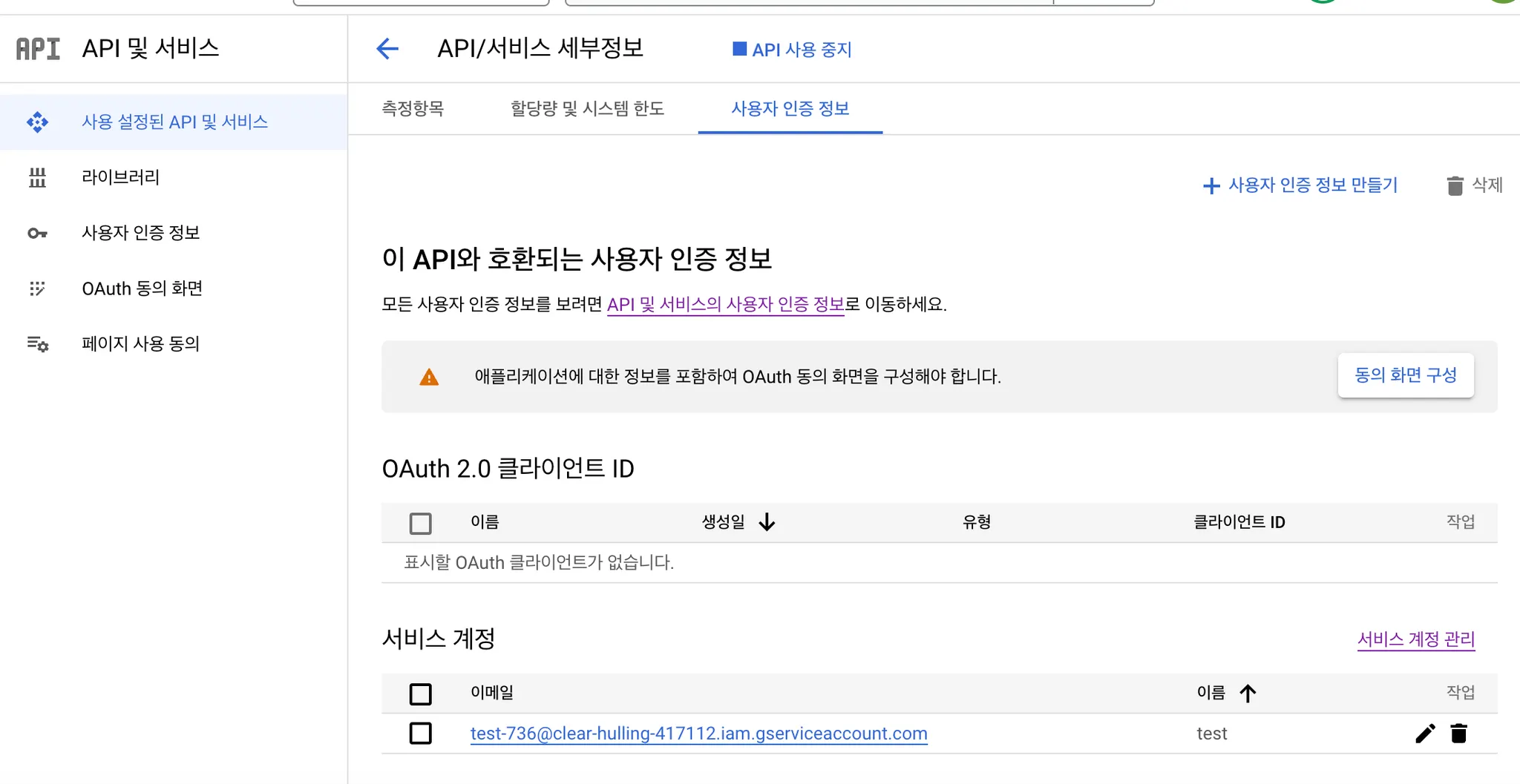Click the 생성일 column header
The width and height of the screenshot is (1520, 784).
click(724, 522)
